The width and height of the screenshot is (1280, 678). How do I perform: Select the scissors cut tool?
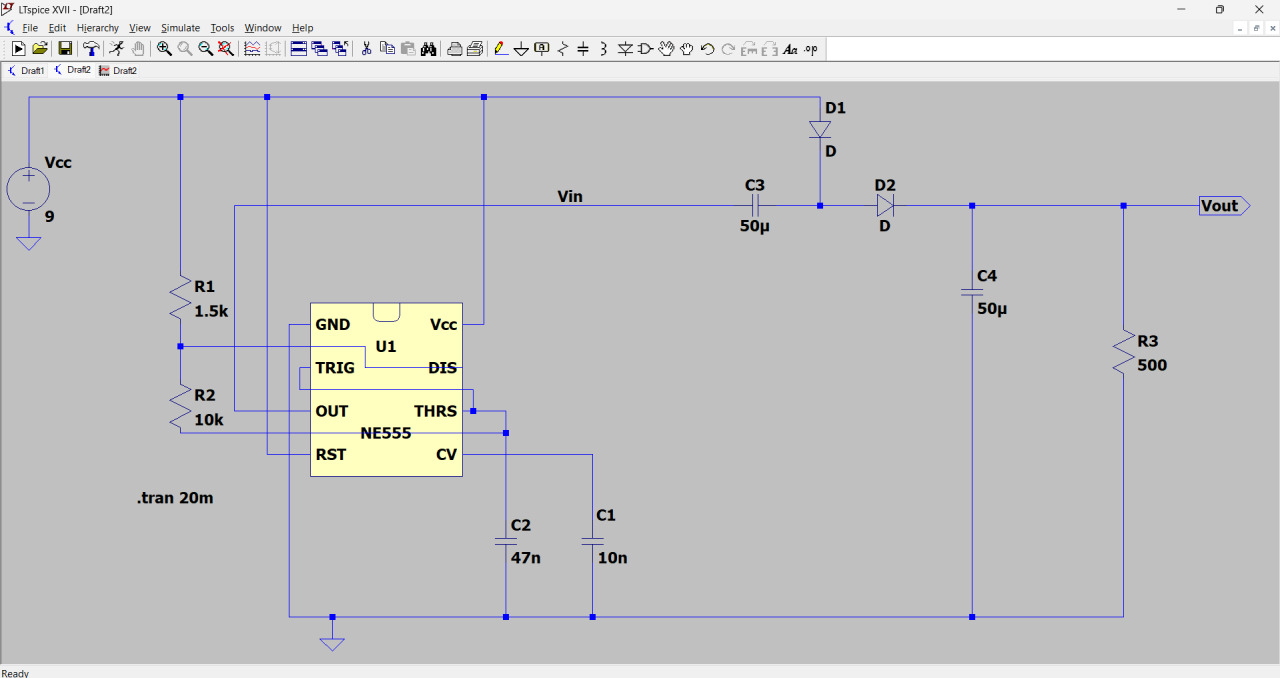[366, 48]
